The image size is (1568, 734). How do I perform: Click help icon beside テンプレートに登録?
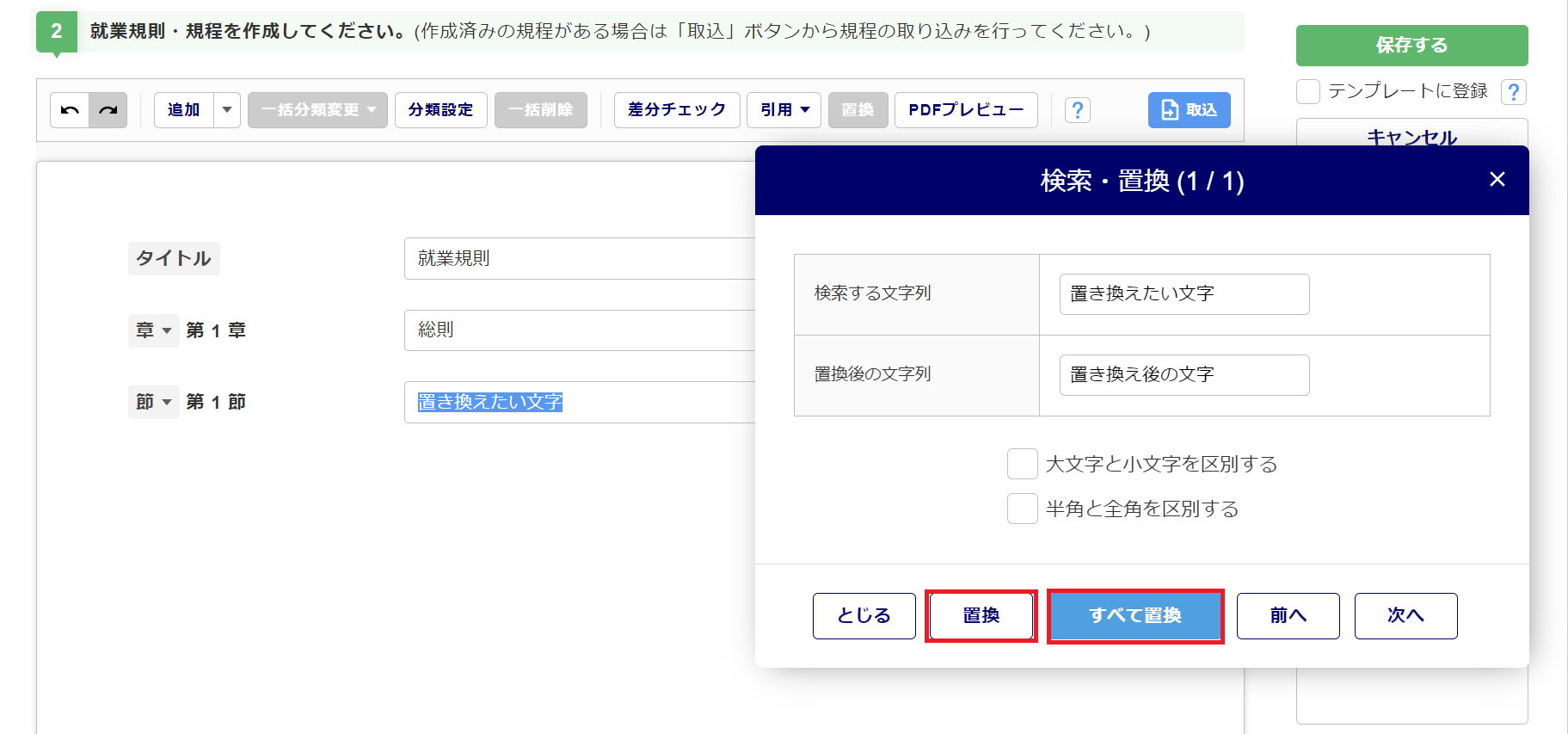coord(1513,91)
